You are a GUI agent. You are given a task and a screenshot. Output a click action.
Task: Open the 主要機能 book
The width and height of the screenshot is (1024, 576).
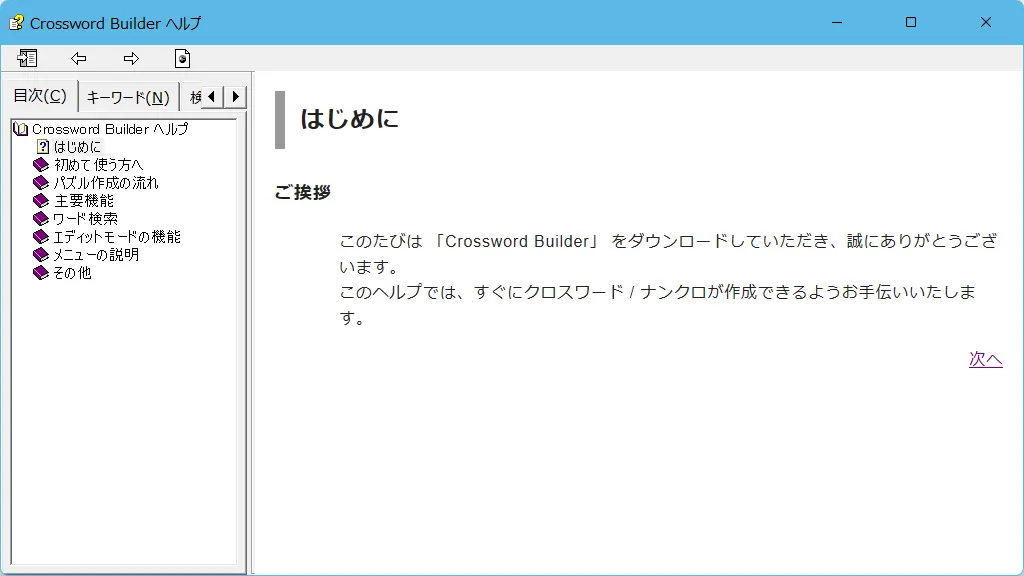(x=84, y=200)
